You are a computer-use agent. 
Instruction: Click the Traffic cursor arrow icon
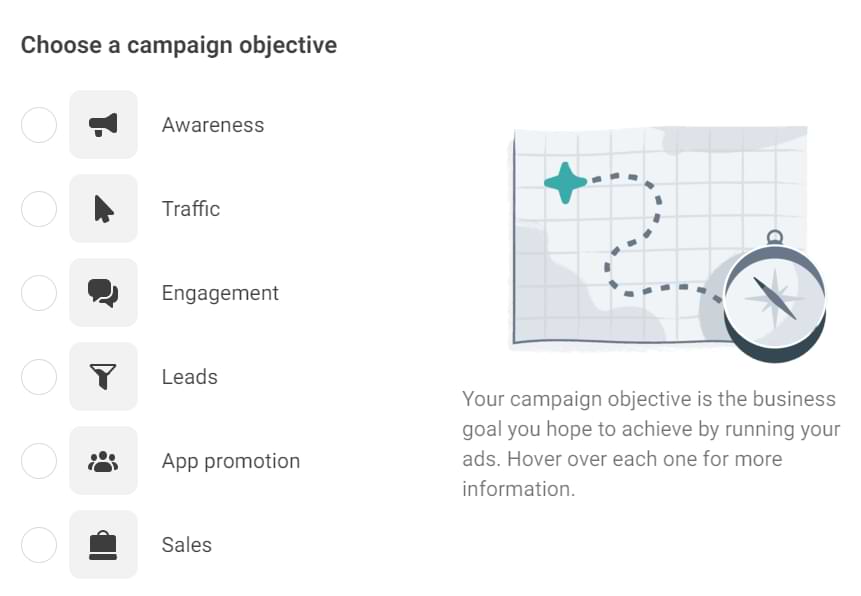click(103, 209)
